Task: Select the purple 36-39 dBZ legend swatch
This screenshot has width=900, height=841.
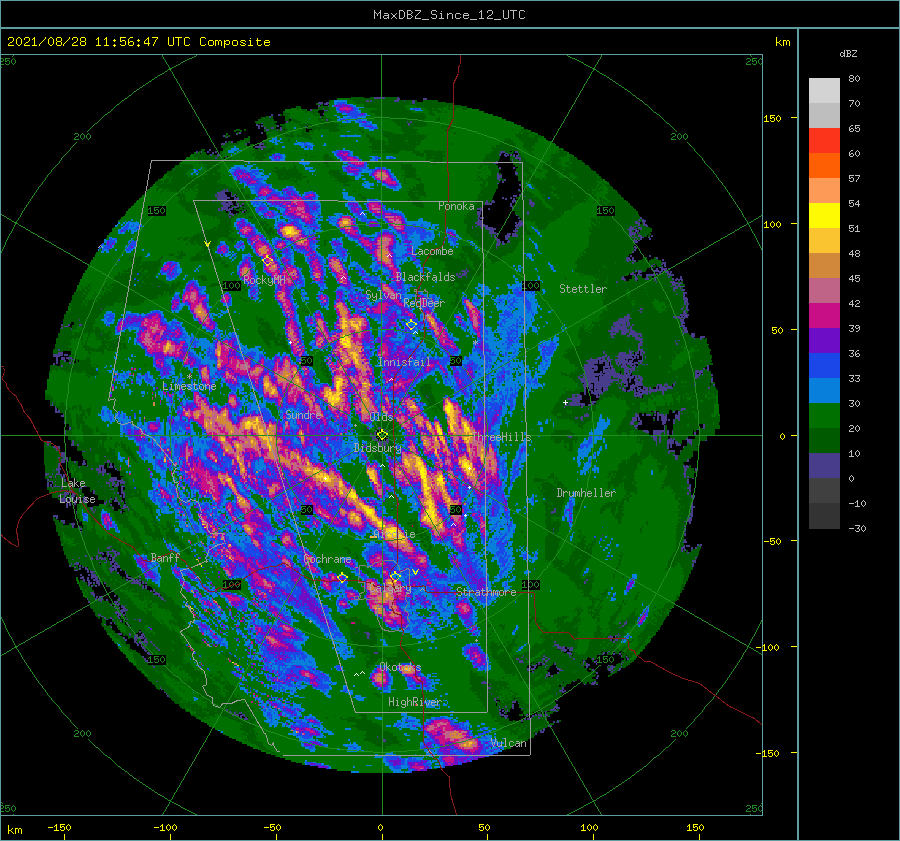Action: 824,341
